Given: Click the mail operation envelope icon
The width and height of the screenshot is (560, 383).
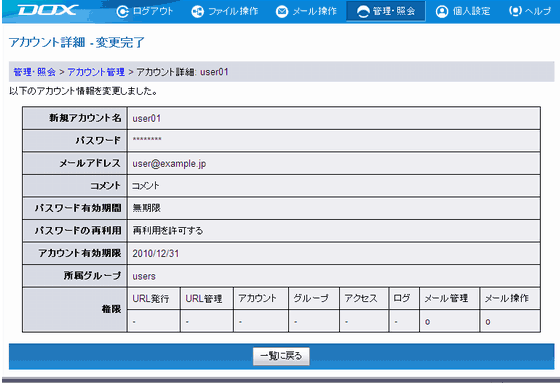Looking at the screenshot, I should click(282, 11).
